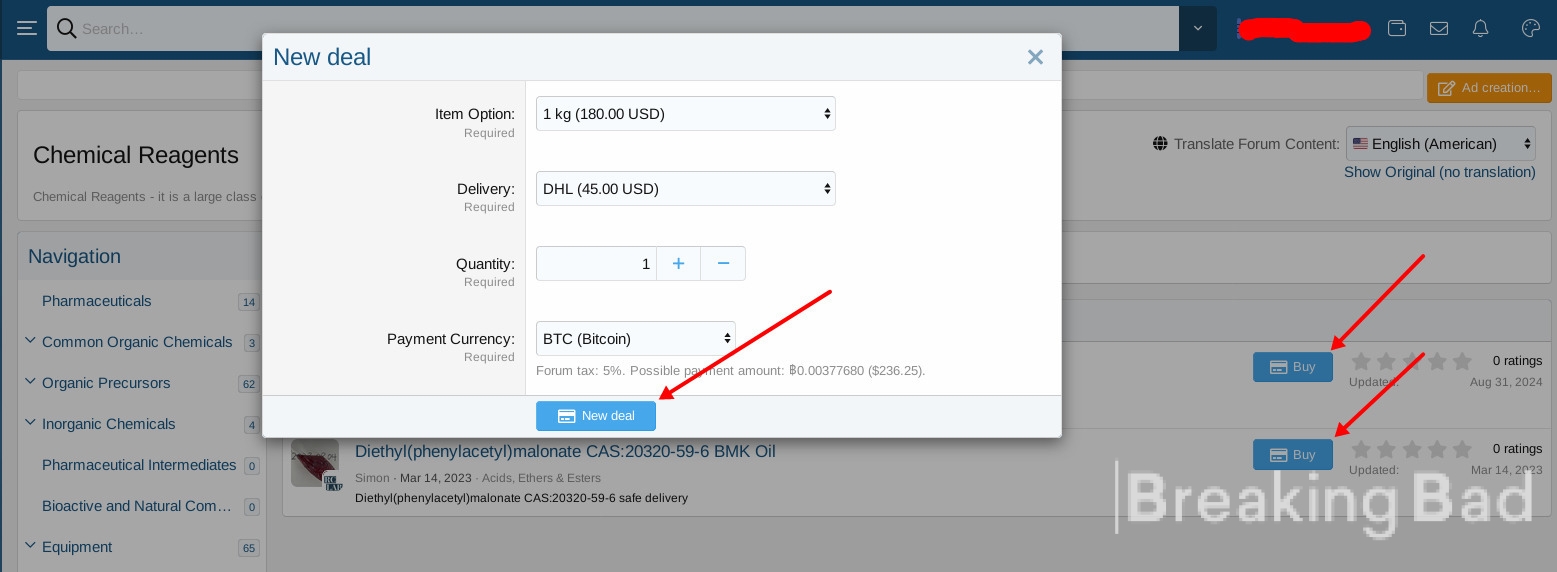
Task: Click the fifth rating star in Aug 31, 2024 row
Action: tap(1462, 361)
